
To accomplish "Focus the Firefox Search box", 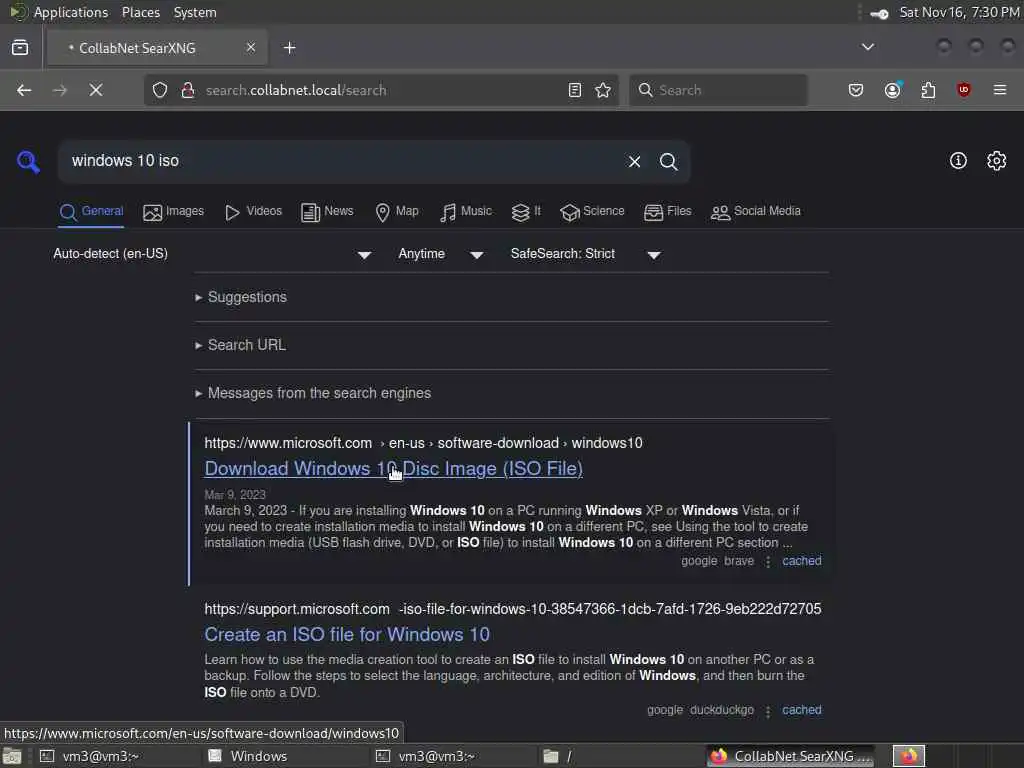I will (718, 90).
